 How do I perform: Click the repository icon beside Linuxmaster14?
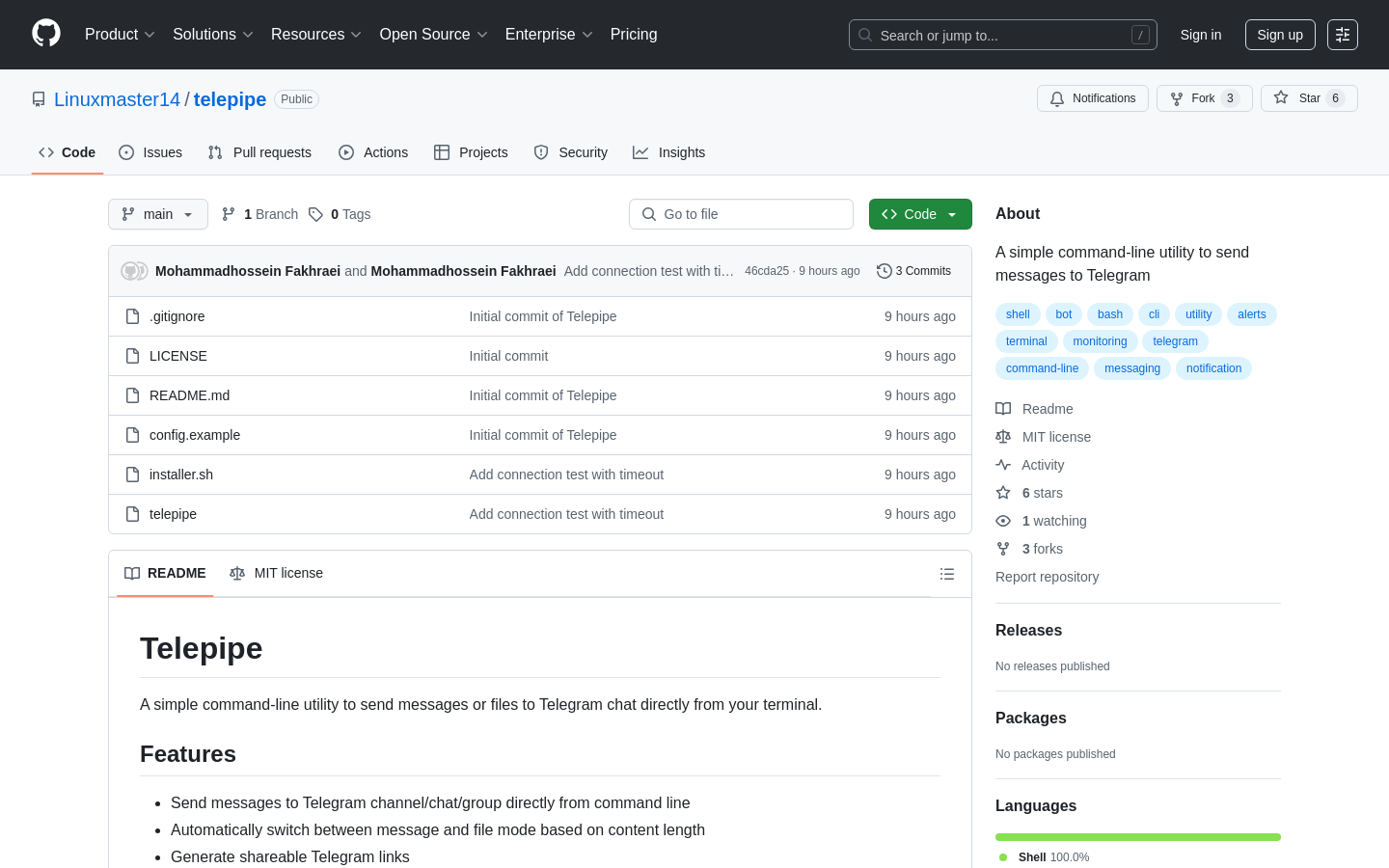(39, 99)
